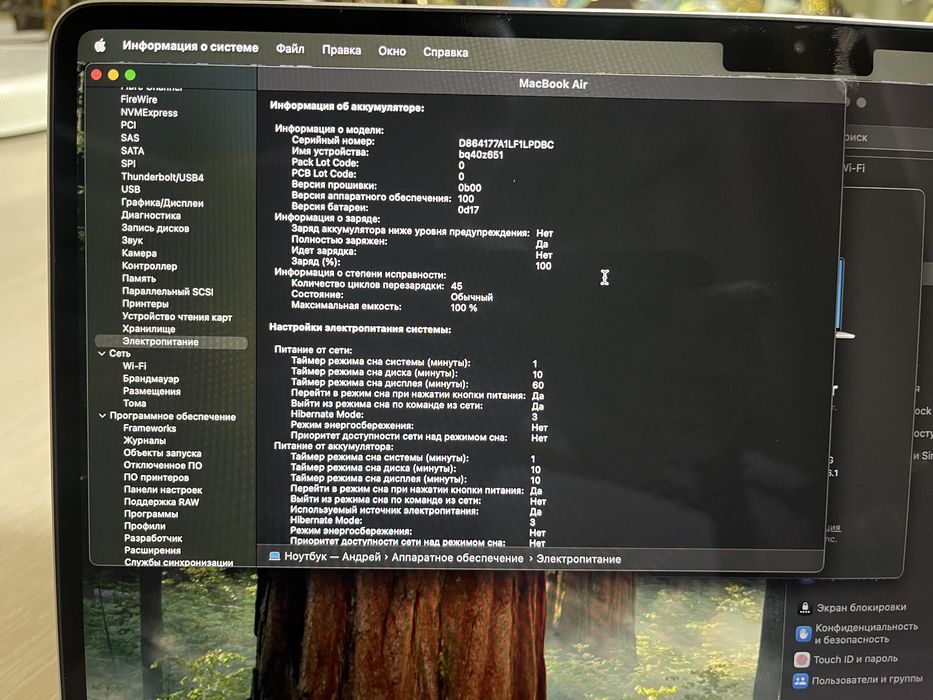This screenshot has height=700, width=933.
Task: Open Расширения in the sidebar
Action: tap(152, 550)
